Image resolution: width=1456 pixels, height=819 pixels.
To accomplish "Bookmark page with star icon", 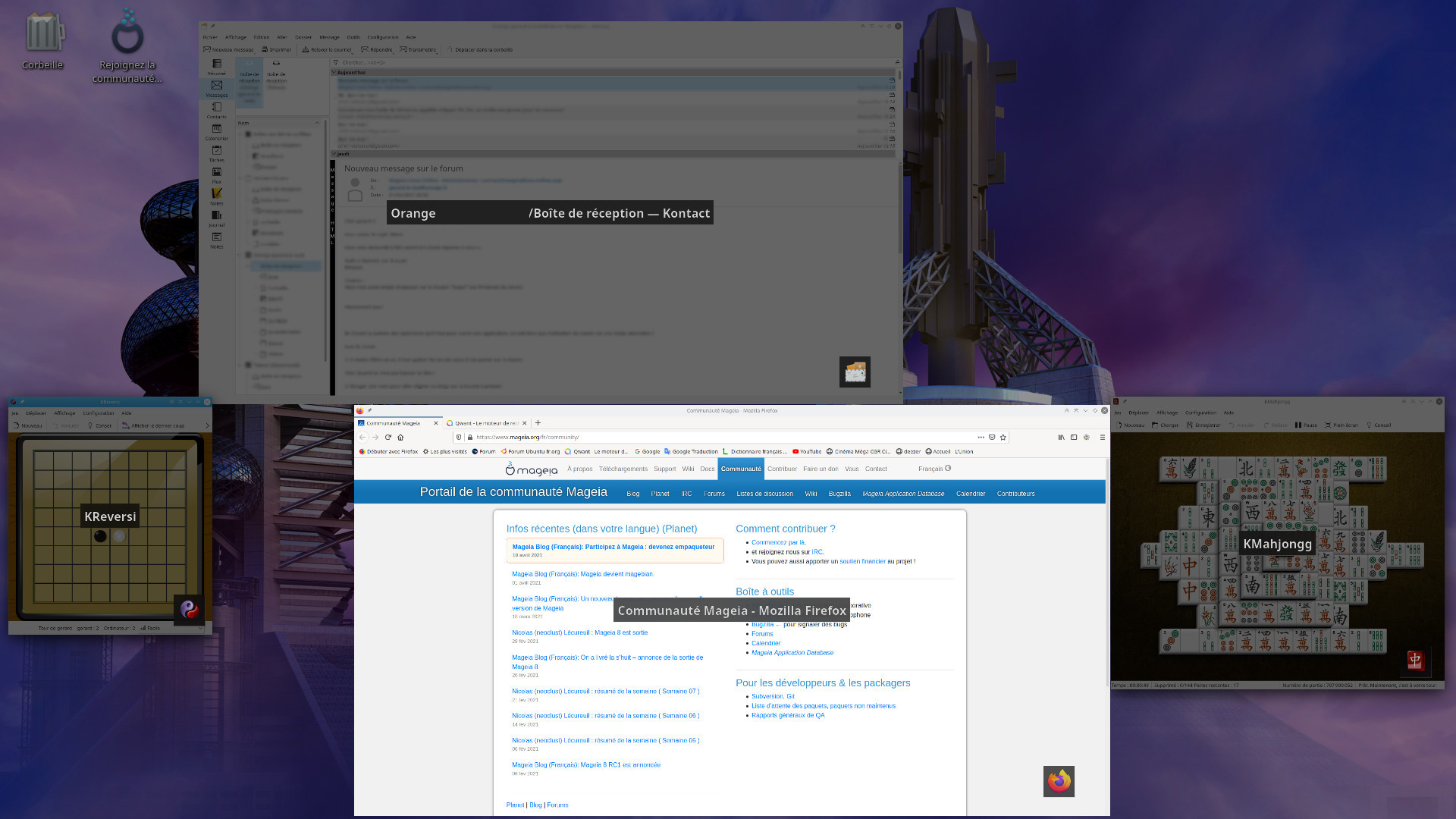I will click(x=1003, y=438).
